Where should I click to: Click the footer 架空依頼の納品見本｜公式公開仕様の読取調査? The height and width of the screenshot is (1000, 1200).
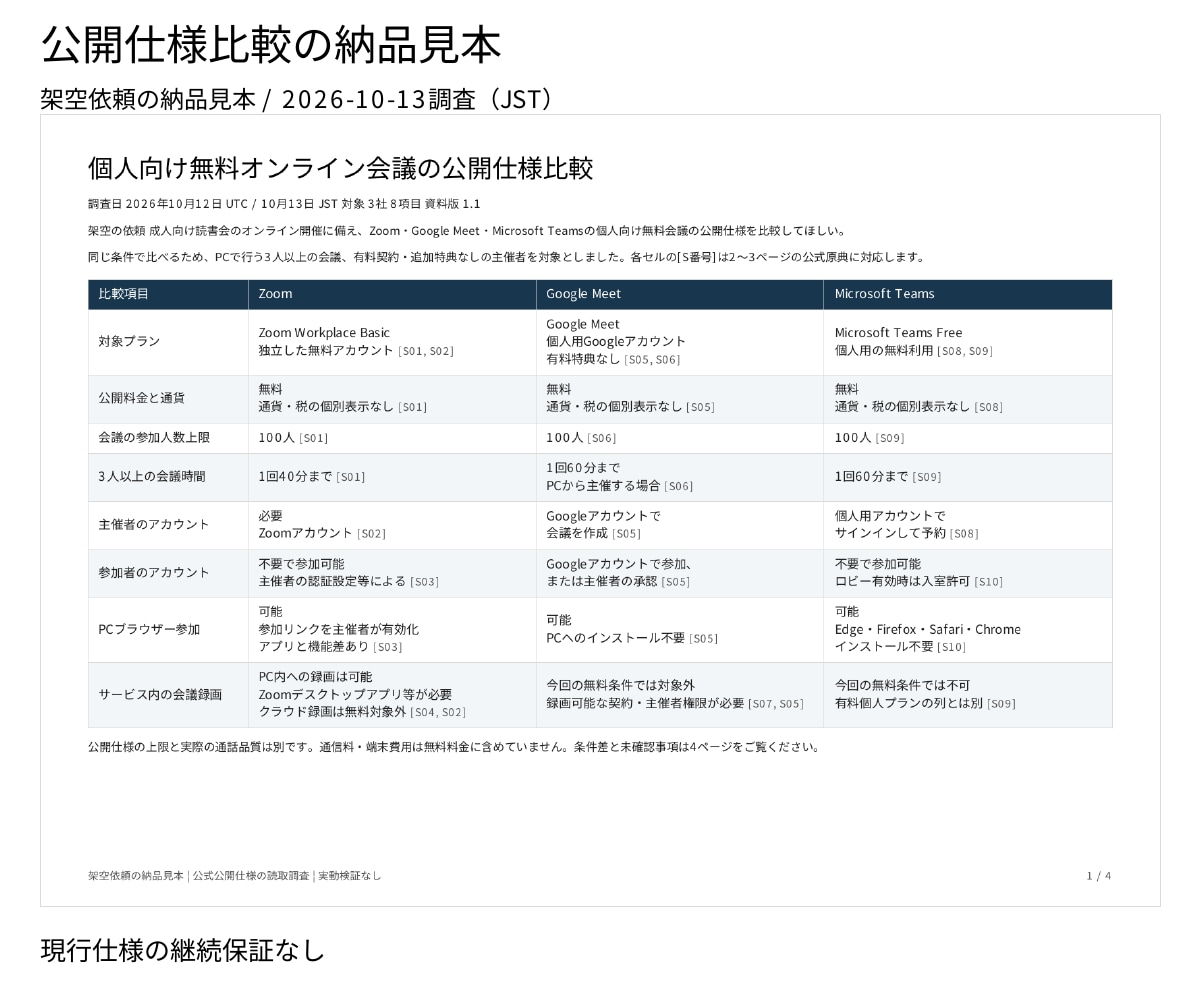234,876
